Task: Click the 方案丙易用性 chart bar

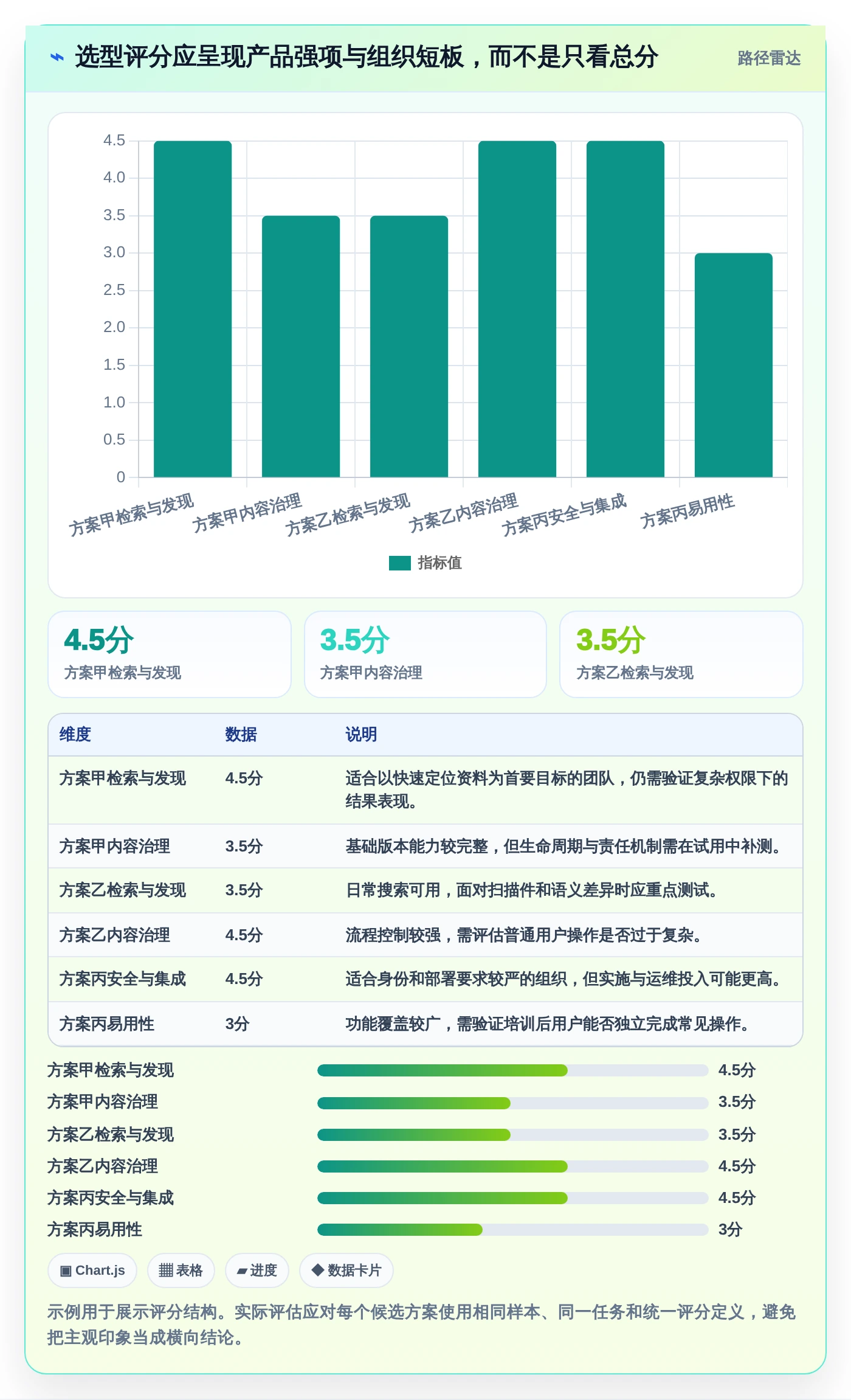Action: 734,365
